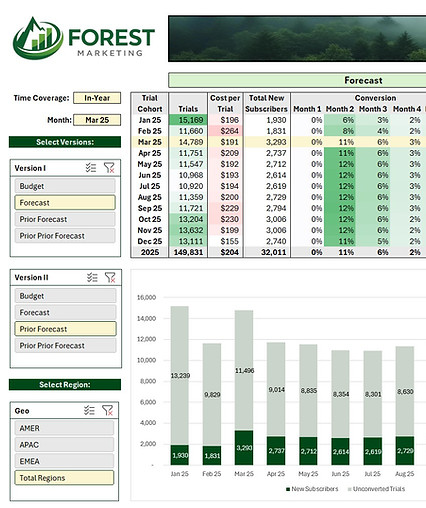Click Aug 25 new subscribers bar 2,729
The width and height of the screenshot is (426, 508).
(405, 451)
